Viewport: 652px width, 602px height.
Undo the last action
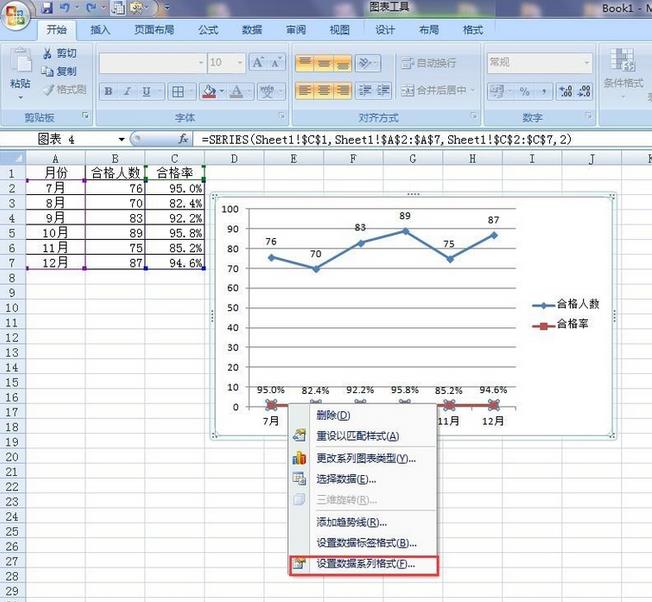pyautogui.click(x=64, y=7)
